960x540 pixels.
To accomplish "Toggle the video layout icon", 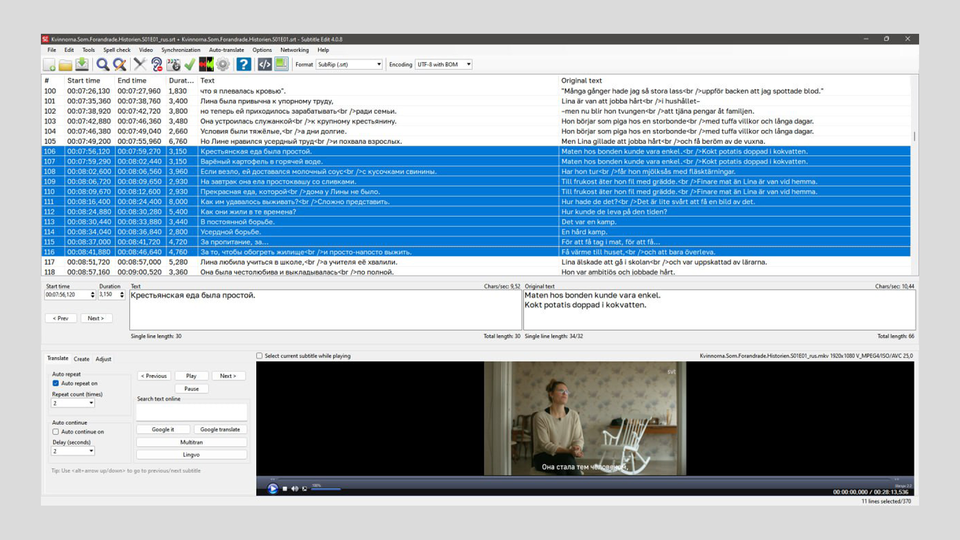I will (281, 64).
